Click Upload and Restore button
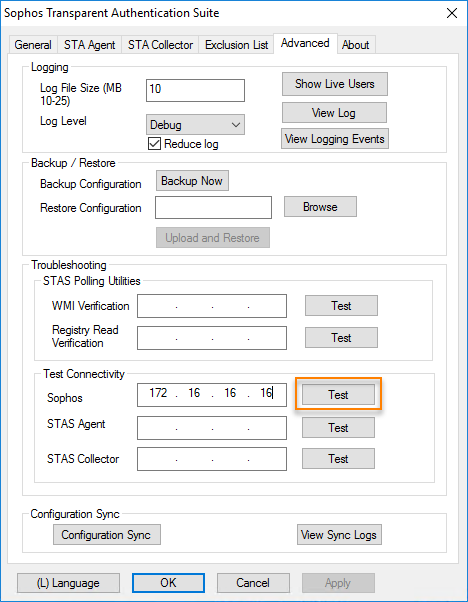This screenshot has width=468, height=602. pyautogui.click(x=213, y=238)
